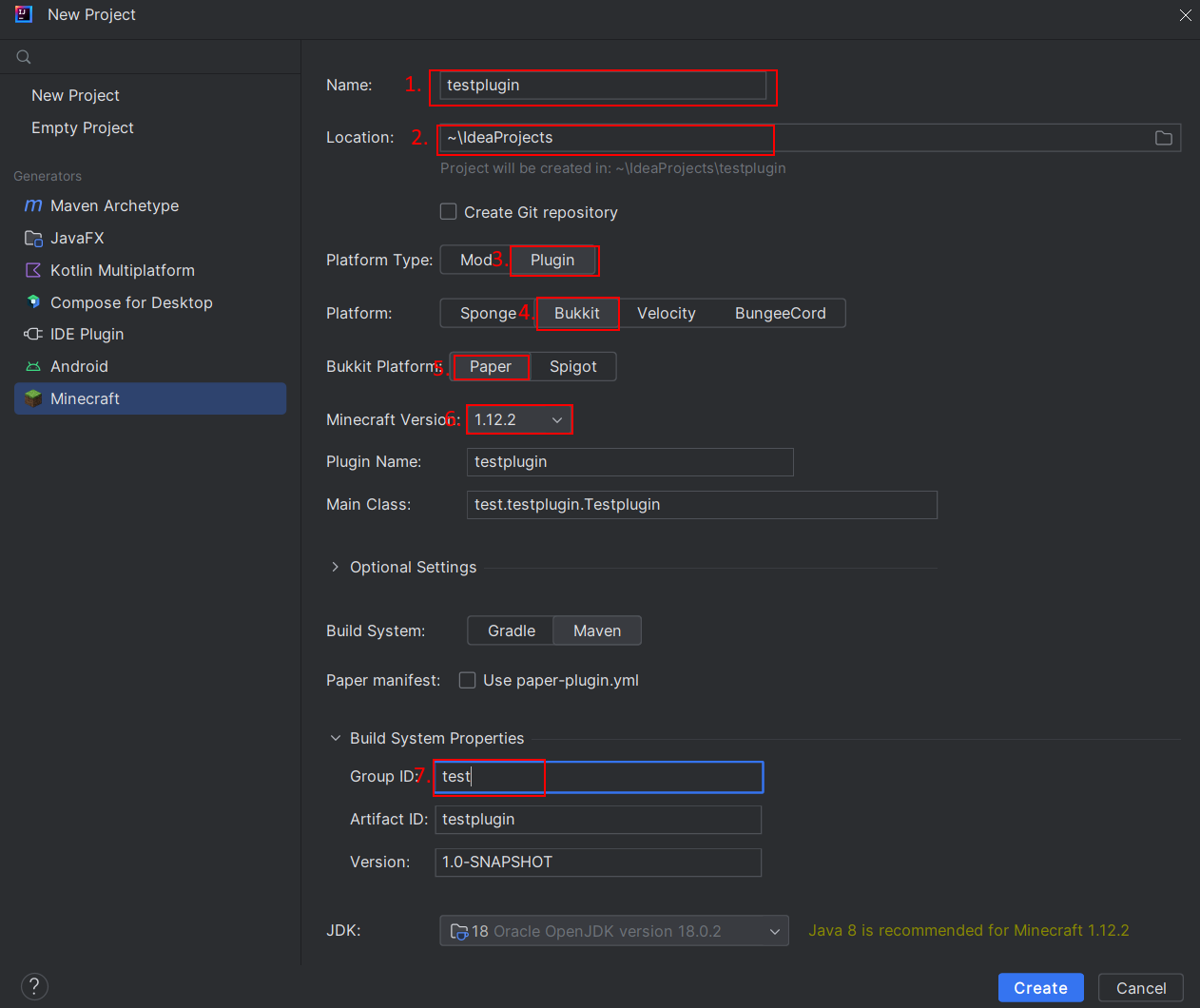Select IDE Plugin generator
Screen dimensions: 1200x1008
point(150,334)
